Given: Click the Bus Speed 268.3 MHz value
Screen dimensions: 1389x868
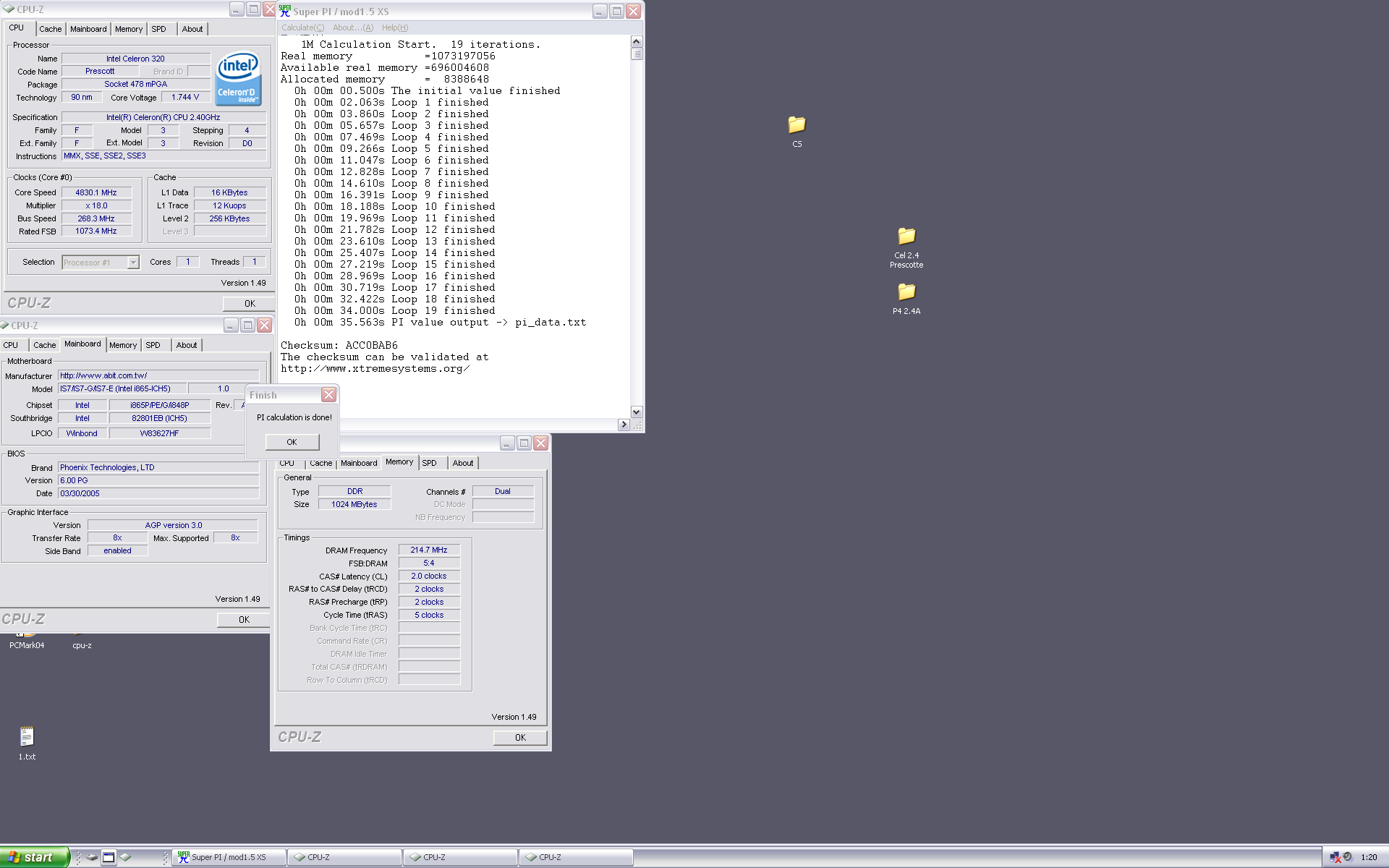Looking at the screenshot, I should 96,218.
